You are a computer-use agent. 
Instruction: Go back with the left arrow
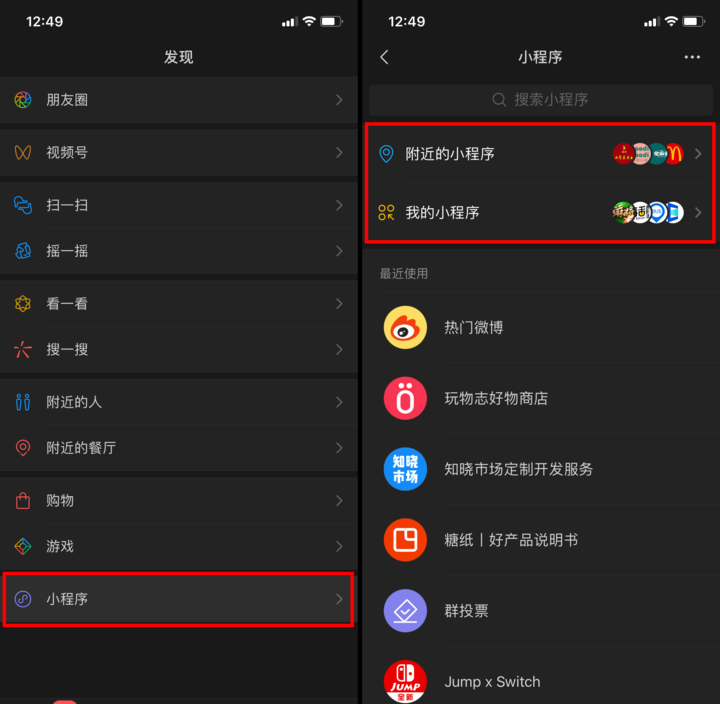tap(385, 57)
